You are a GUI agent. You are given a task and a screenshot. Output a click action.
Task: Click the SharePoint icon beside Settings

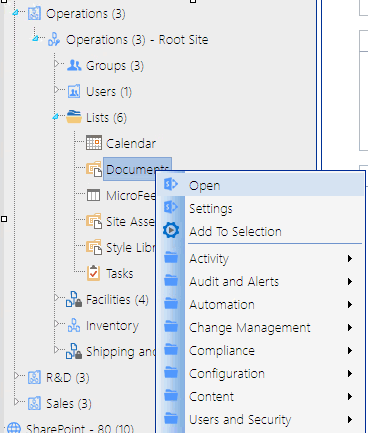coord(171,207)
